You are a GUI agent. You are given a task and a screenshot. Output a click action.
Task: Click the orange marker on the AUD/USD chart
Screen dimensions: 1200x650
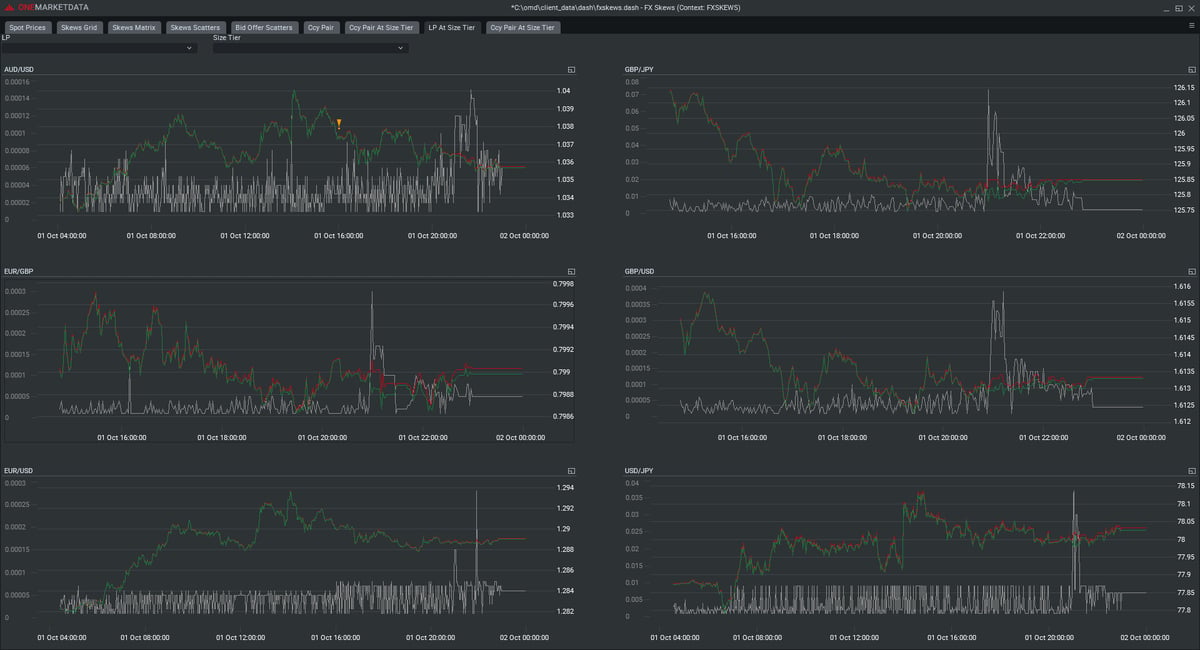pyautogui.click(x=339, y=124)
